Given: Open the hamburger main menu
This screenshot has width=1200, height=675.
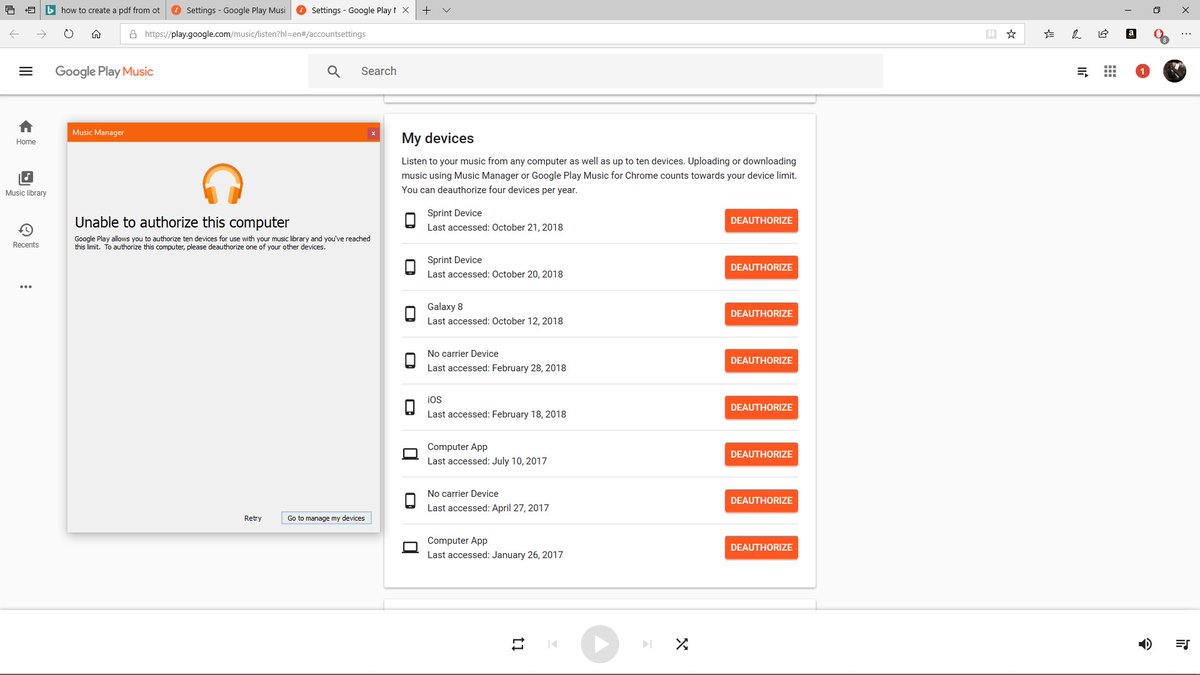Looking at the screenshot, I should click(26, 71).
